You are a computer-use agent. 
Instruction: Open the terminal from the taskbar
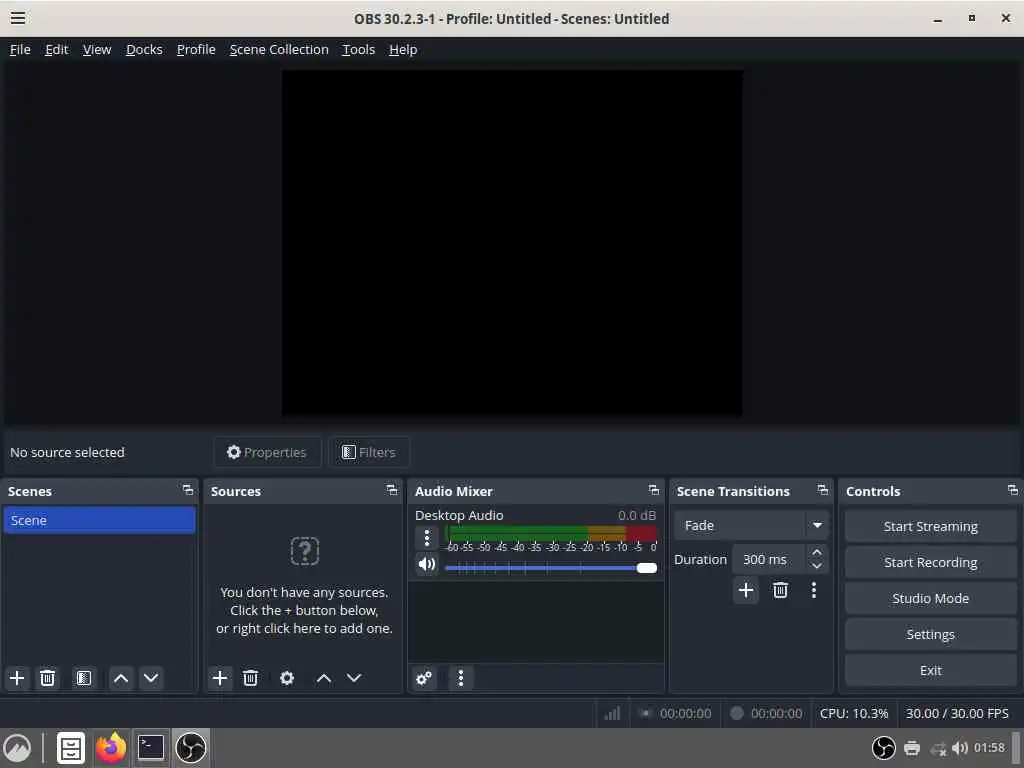[x=150, y=748]
